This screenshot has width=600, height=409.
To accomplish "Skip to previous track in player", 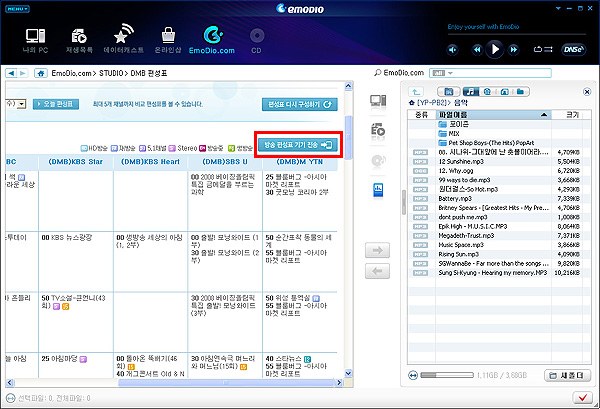I will [477, 49].
